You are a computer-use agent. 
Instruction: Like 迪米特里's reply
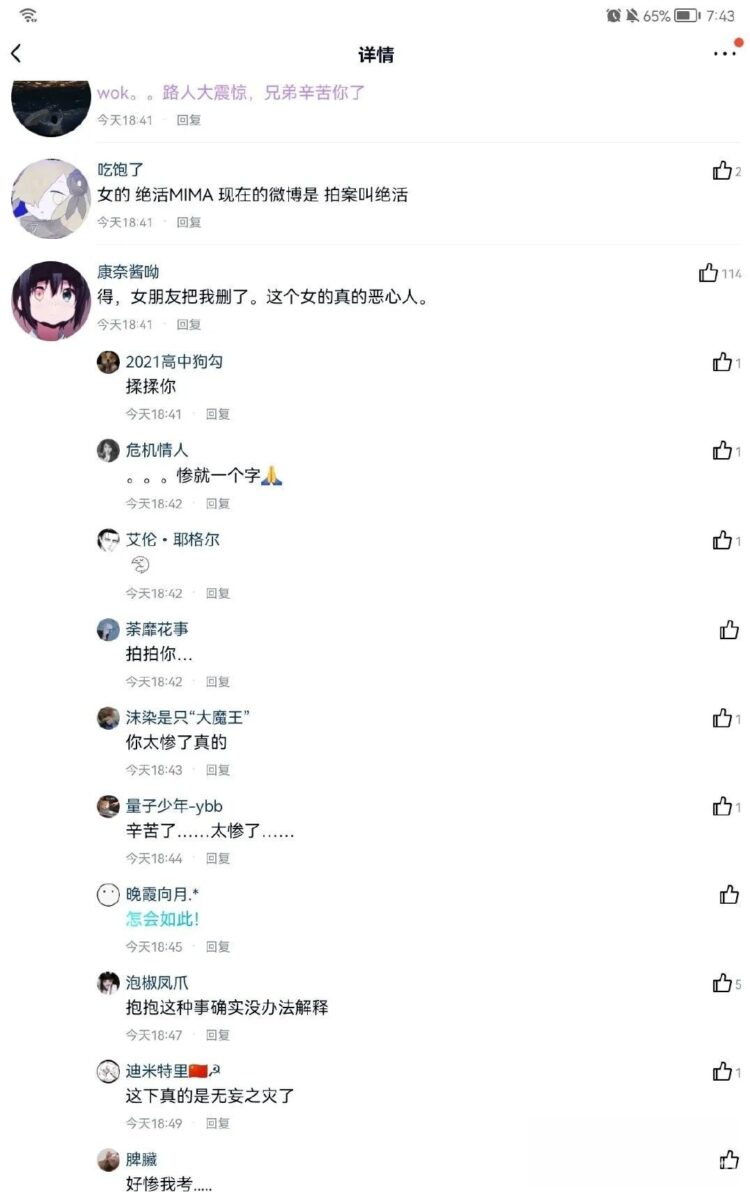pyautogui.click(x=722, y=1071)
